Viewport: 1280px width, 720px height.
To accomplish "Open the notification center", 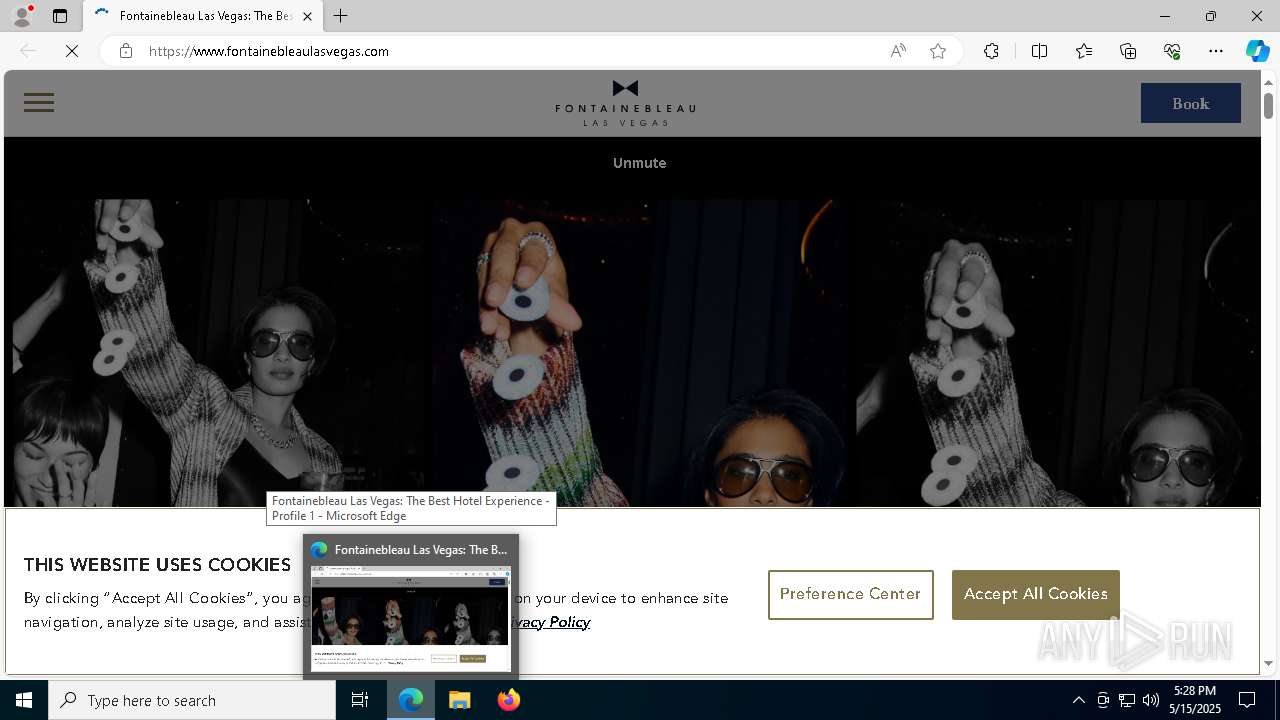I will pyautogui.click(x=1247, y=700).
